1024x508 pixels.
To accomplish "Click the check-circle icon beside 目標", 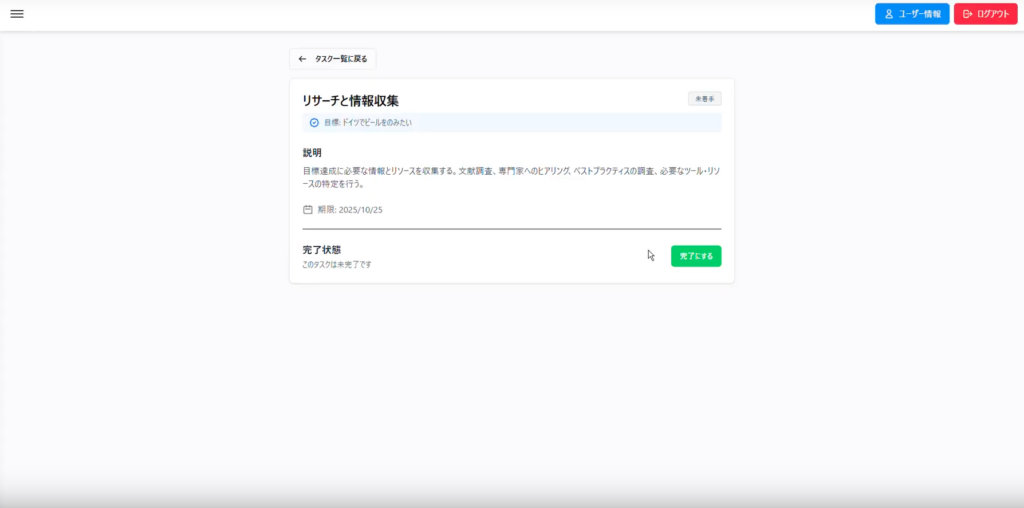I will 314,123.
